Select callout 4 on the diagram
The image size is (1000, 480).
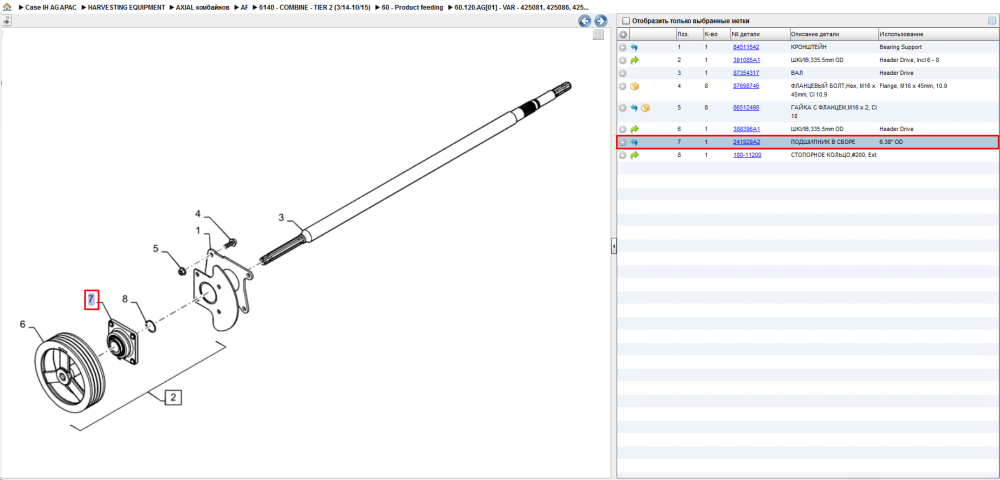[x=198, y=214]
